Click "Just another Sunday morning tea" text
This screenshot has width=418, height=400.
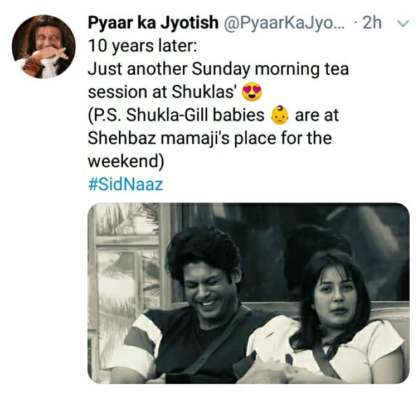coord(218,69)
